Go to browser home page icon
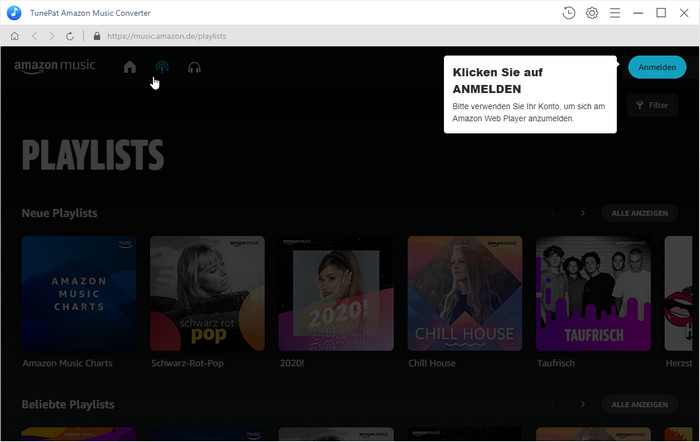Viewport: 700px width, 442px height. coord(15,36)
